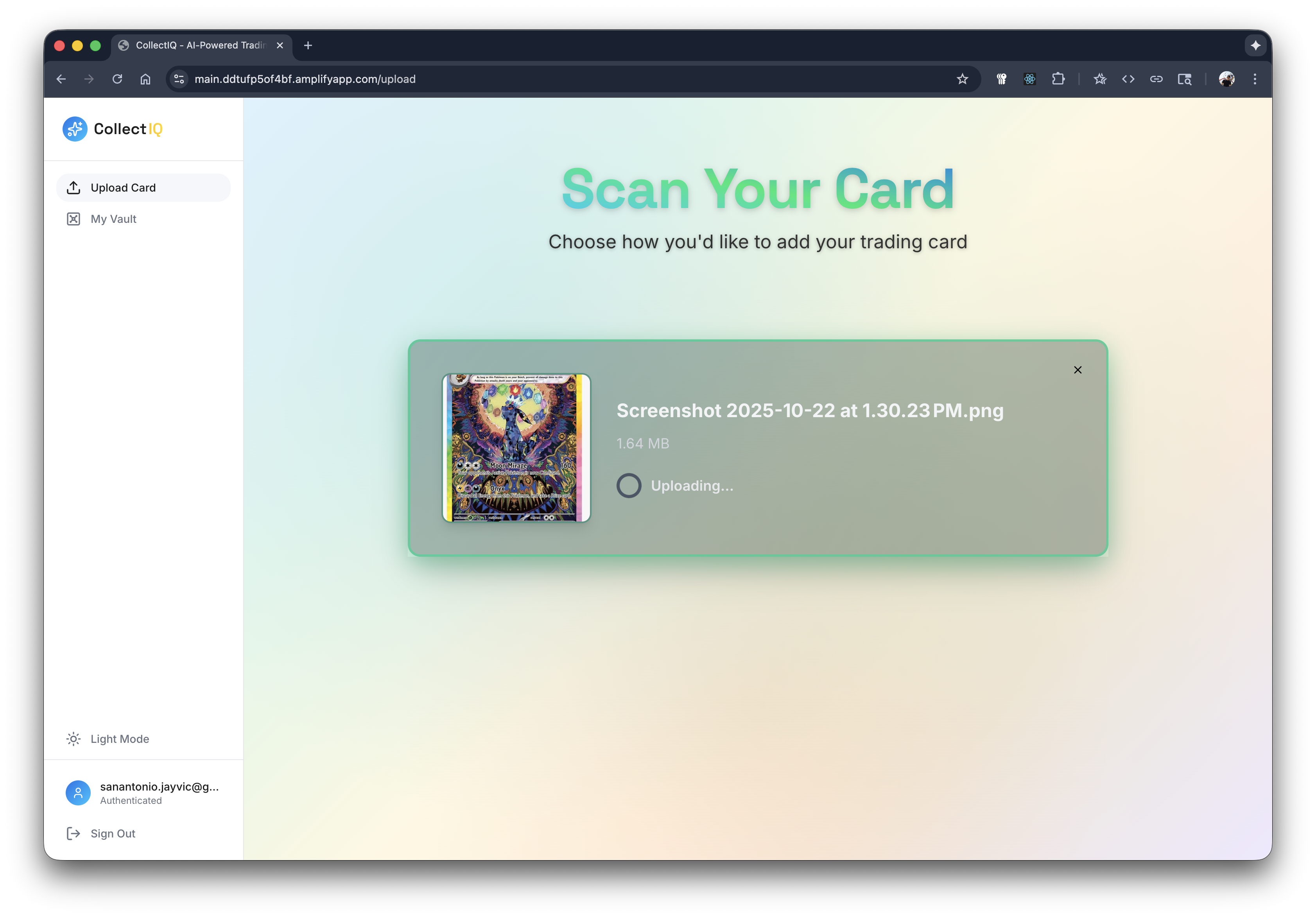Image resolution: width=1316 pixels, height=918 pixels.
Task: Go to browser home page icon
Action: pos(145,79)
